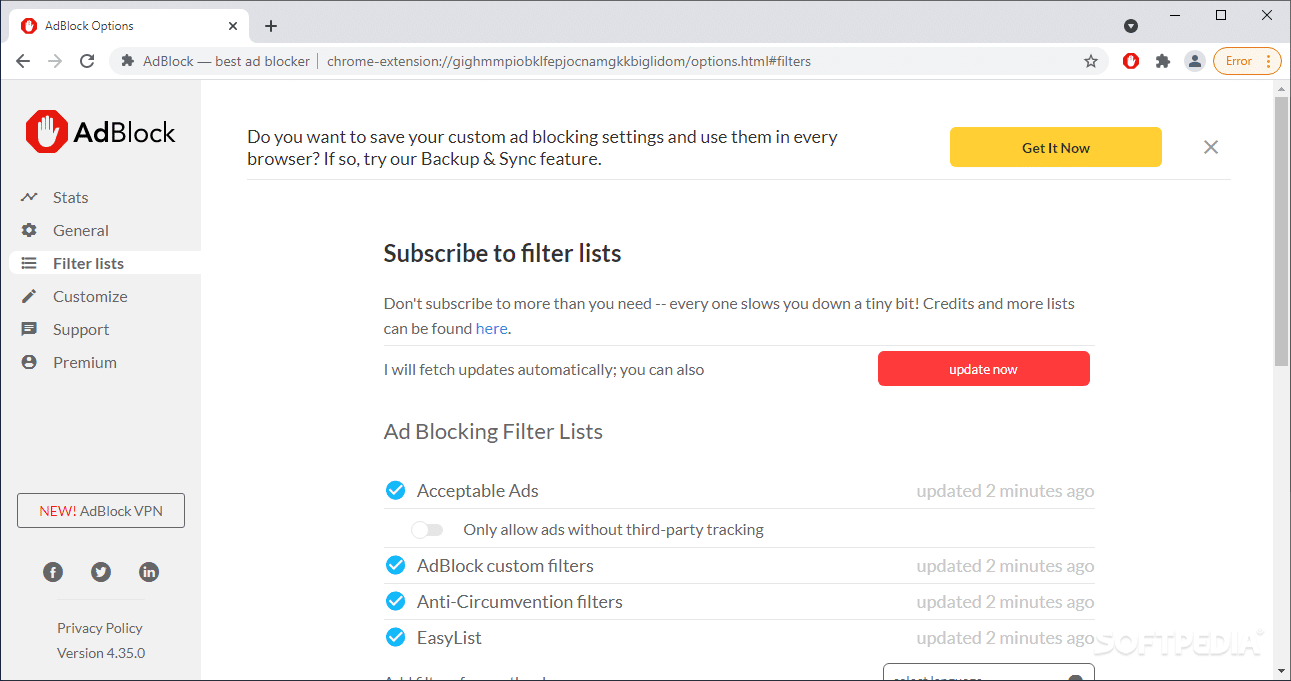Click 'Version 4.35.0' text
This screenshot has height=681, width=1291.
point(101,653)
